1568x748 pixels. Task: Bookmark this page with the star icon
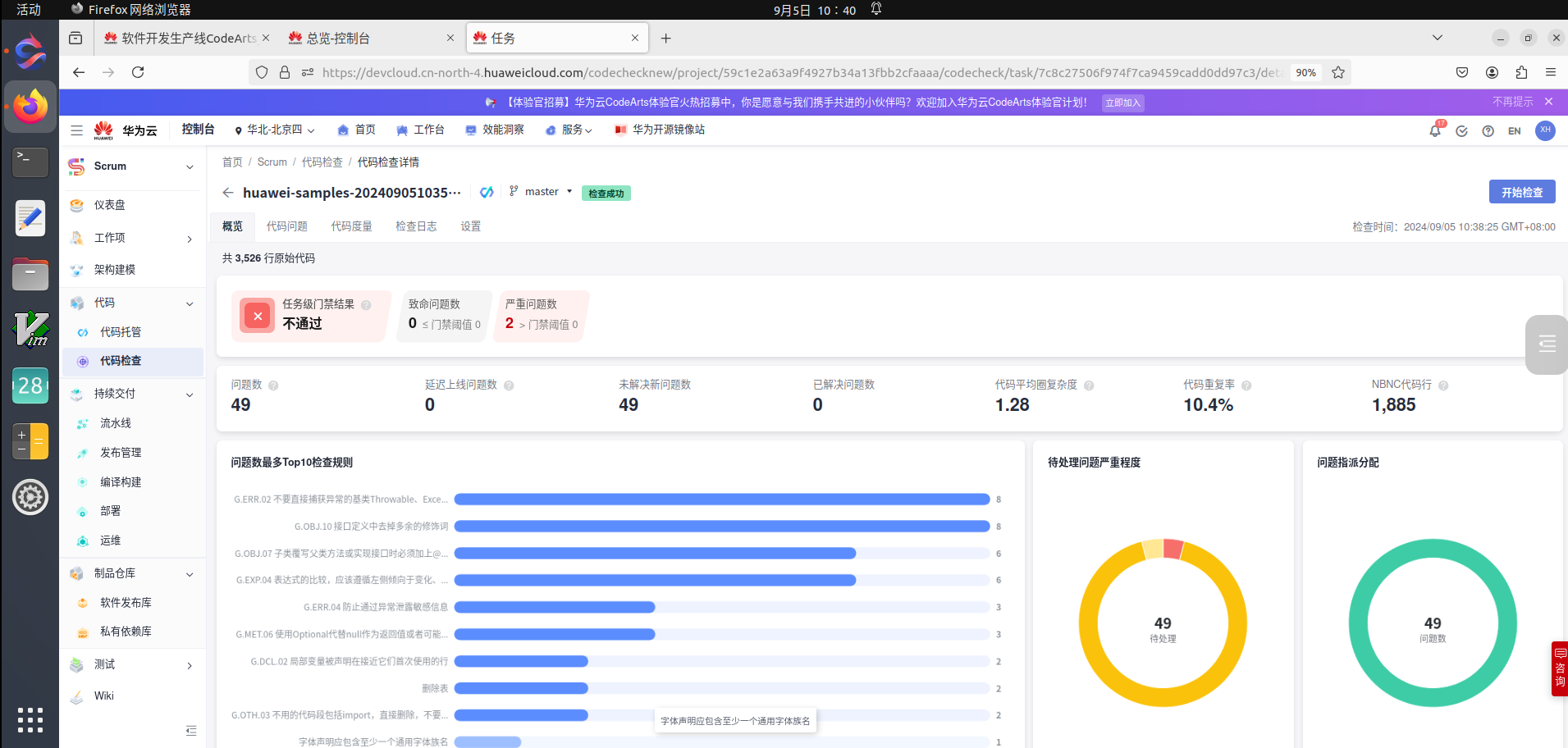click(x=1338, y=72)
